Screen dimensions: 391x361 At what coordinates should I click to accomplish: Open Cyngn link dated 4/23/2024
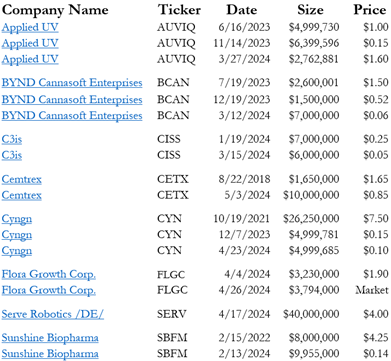point(17,251)
